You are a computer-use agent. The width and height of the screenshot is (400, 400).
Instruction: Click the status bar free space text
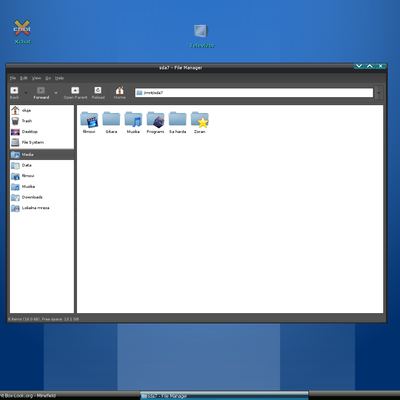tap(60, 319)
